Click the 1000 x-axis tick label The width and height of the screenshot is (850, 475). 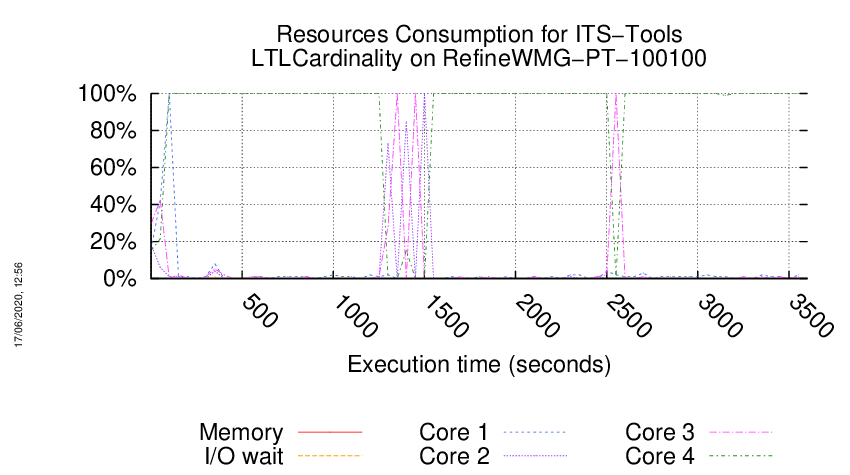point(355,316)
